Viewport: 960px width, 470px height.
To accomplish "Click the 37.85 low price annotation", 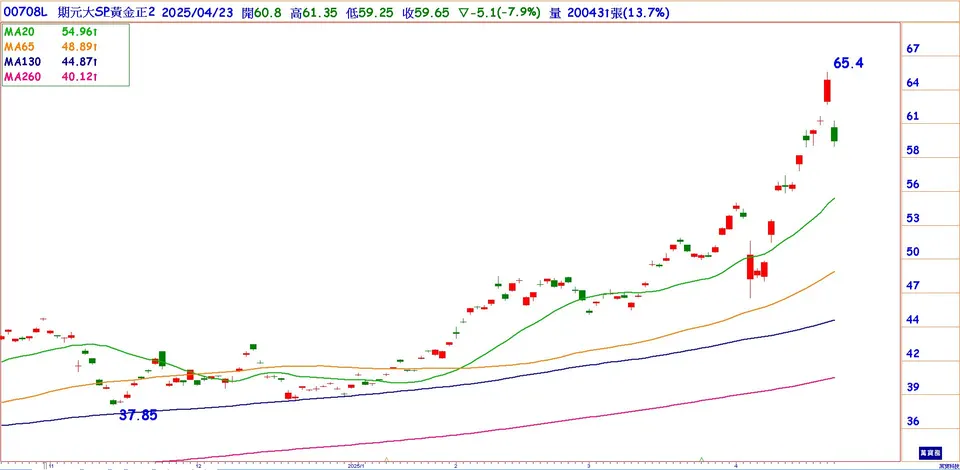I will click(x=138, y=415).
